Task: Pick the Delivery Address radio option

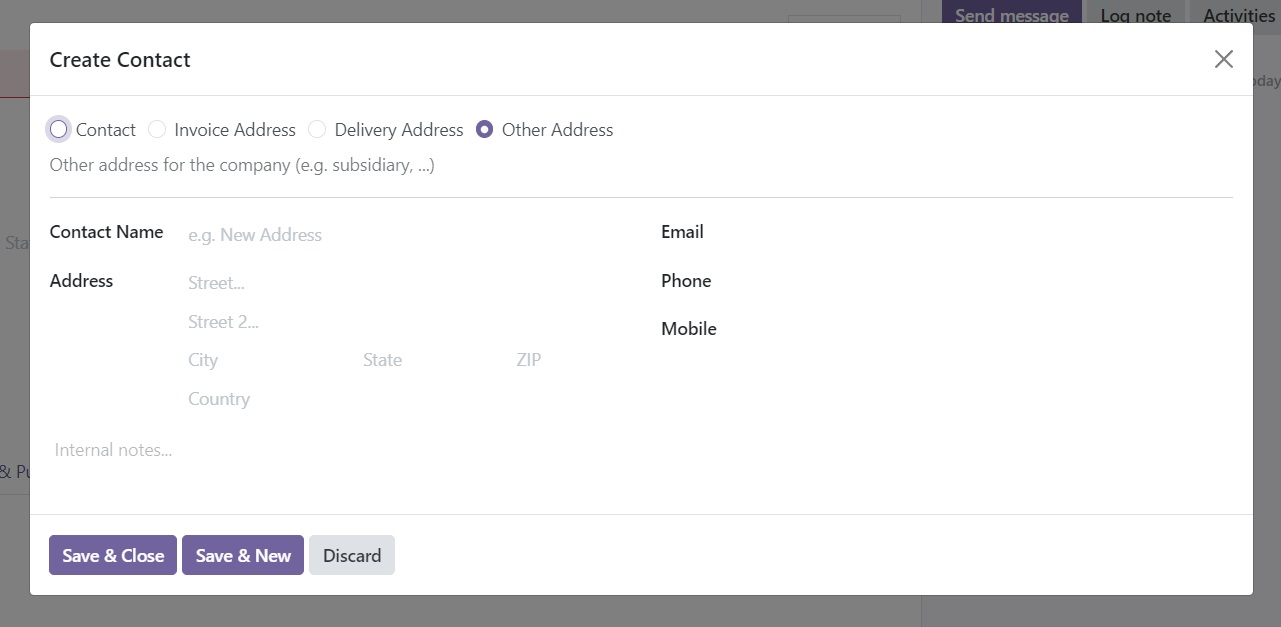Action: [317, 129]
